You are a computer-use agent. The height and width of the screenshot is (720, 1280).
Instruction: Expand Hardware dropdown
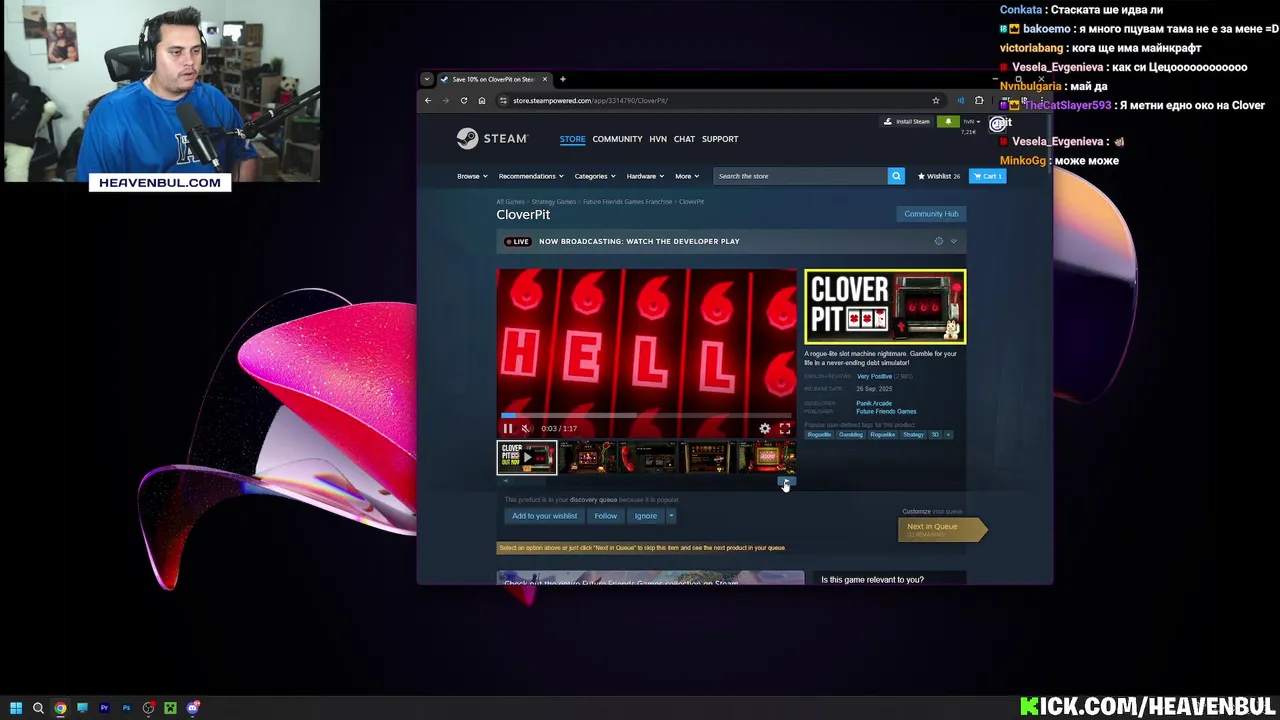tap(645, 176)
